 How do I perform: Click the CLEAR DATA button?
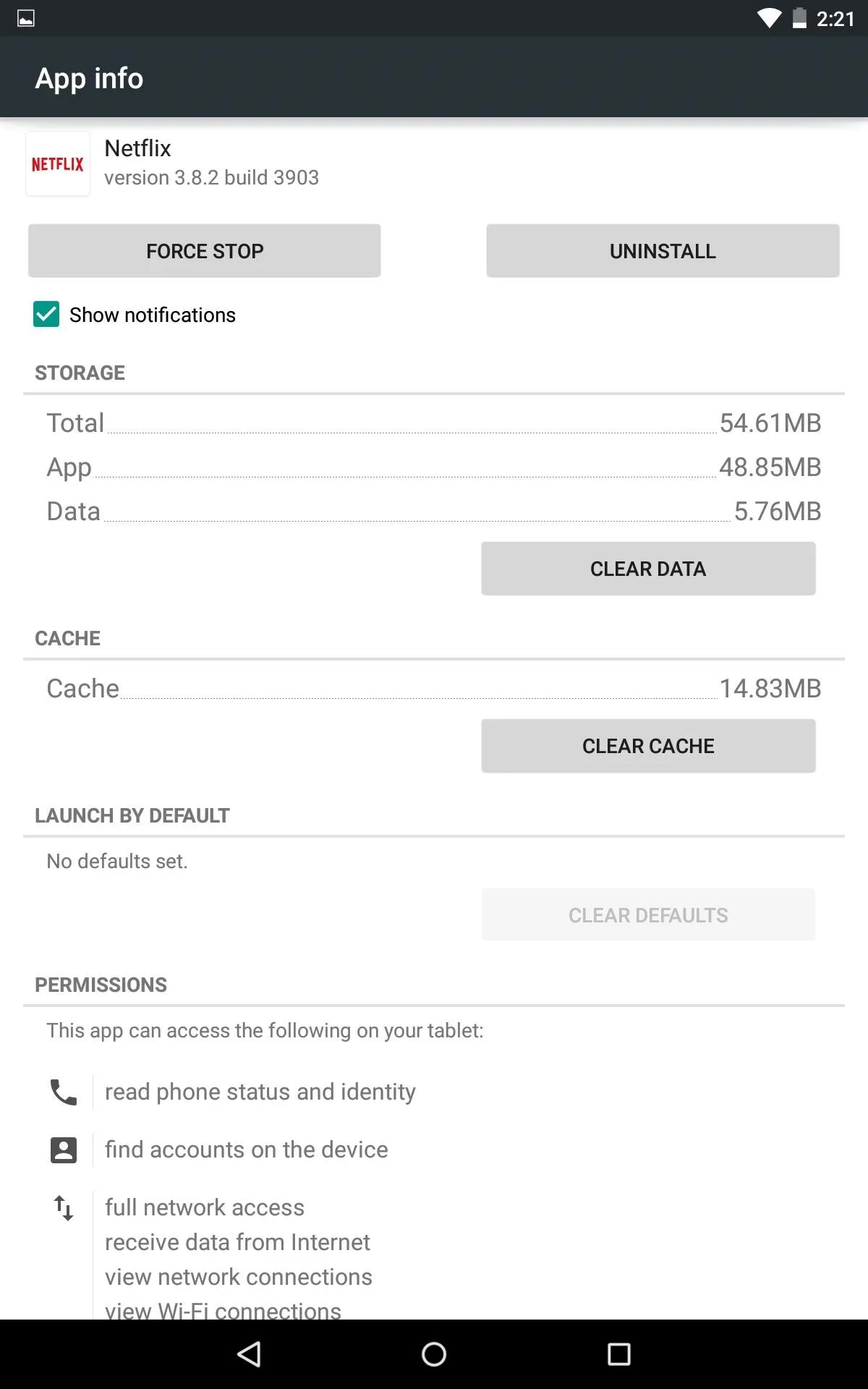point(648,569)
